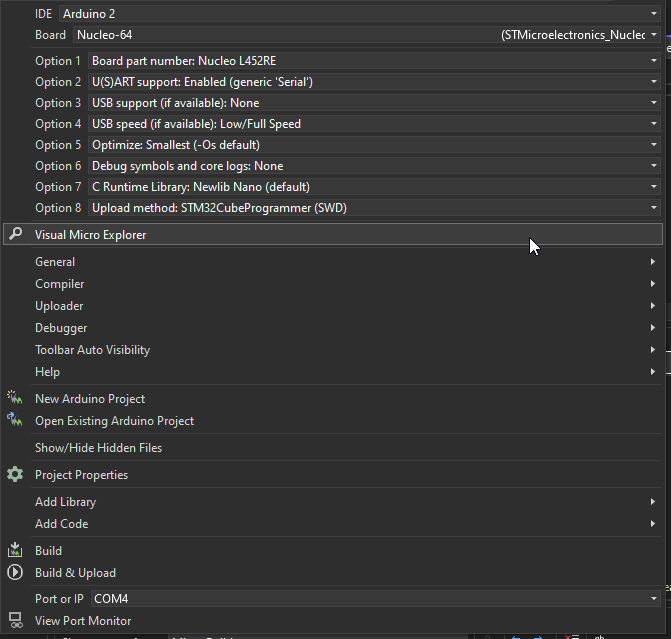Click the Debugger submenu arrow
Screen dimensions: 671x639
pos(653,328)
